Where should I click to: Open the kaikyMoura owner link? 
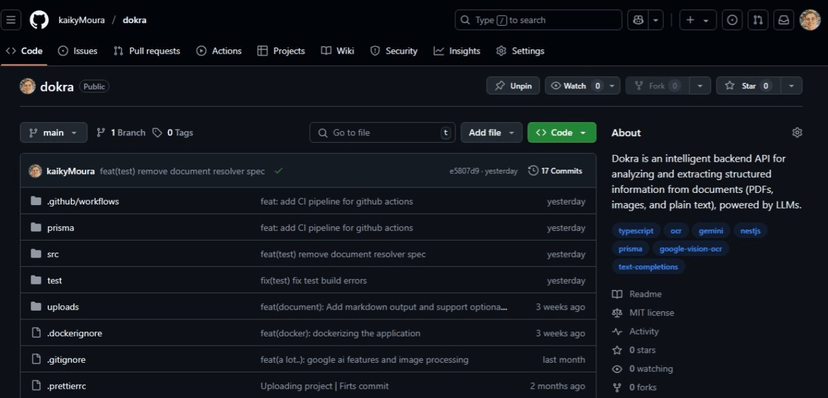pyautogui.click(x=81, y=20)
